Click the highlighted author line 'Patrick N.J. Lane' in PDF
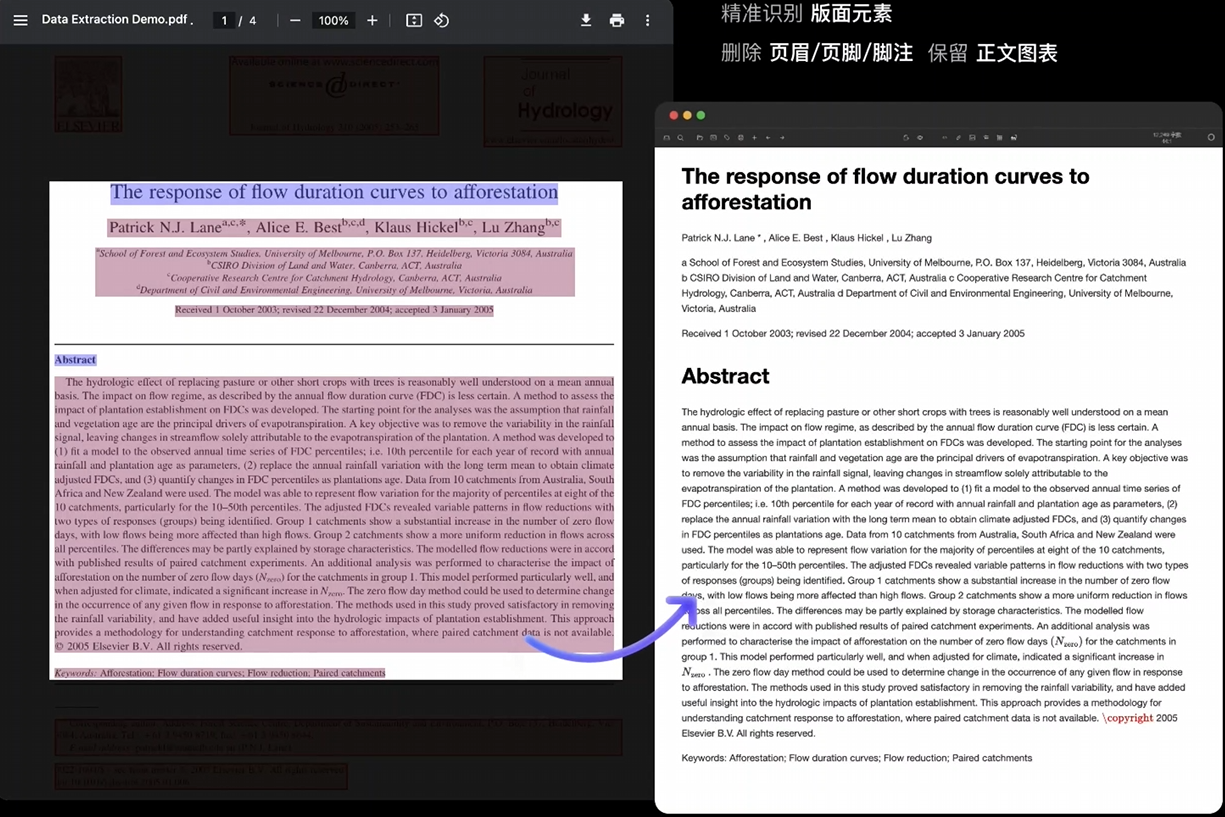This screenshot has height=817, width=1225. pyautogui.click(x=334, y=227)
